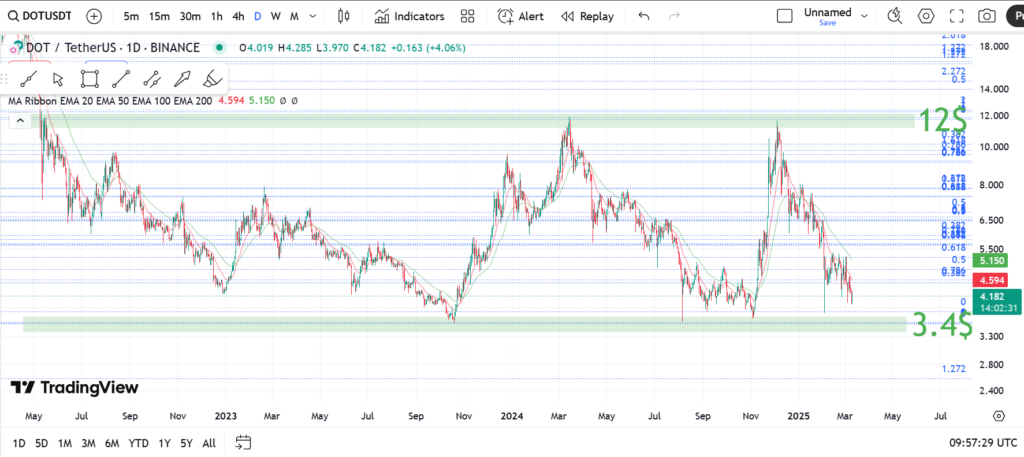The image size is (1024, 457).
Task: Expand the Unnamed layout dropdown arrow
Action: pyautogui.click(x=864, y=16)
